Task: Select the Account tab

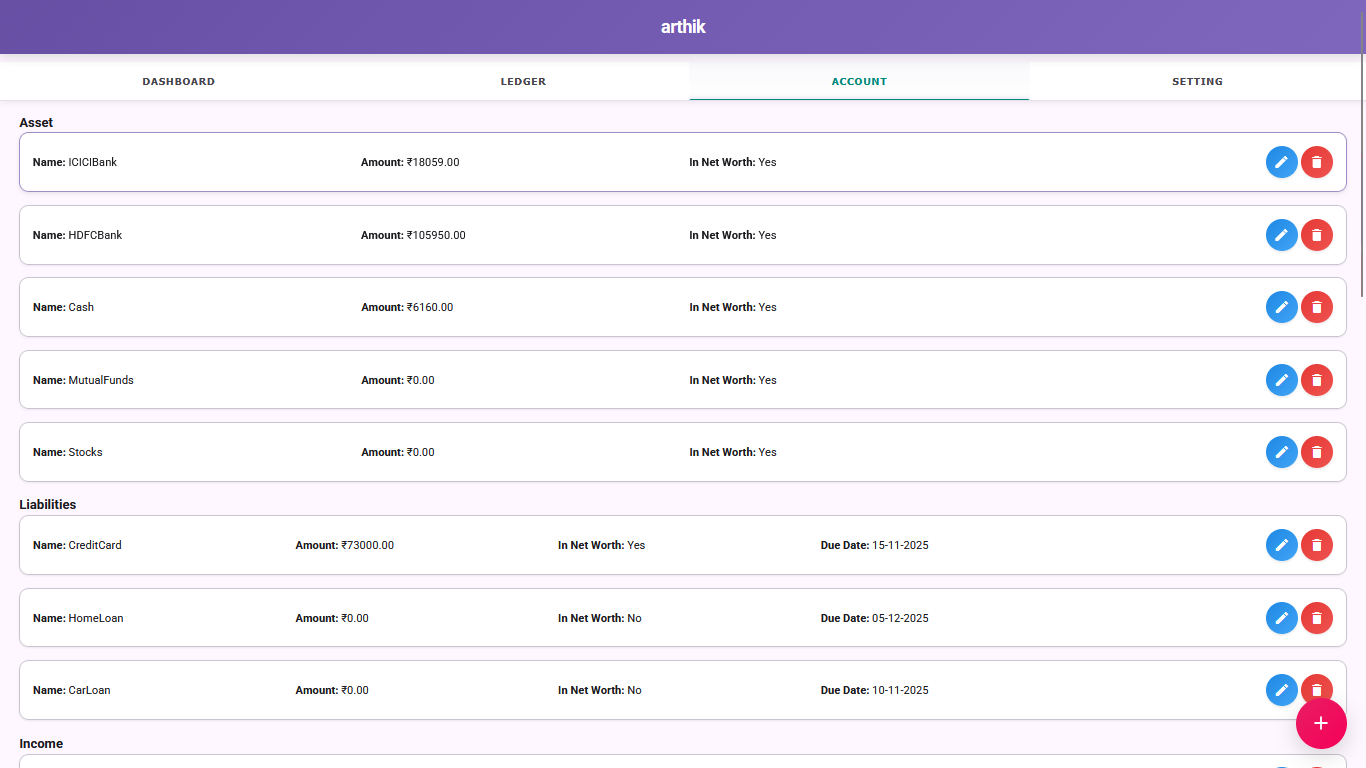Action: [859, 81]
